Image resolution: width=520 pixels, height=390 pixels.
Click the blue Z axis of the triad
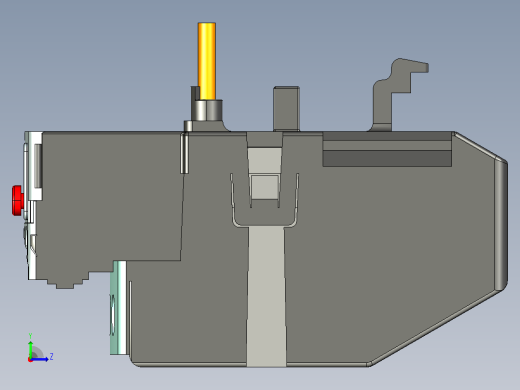40,359
